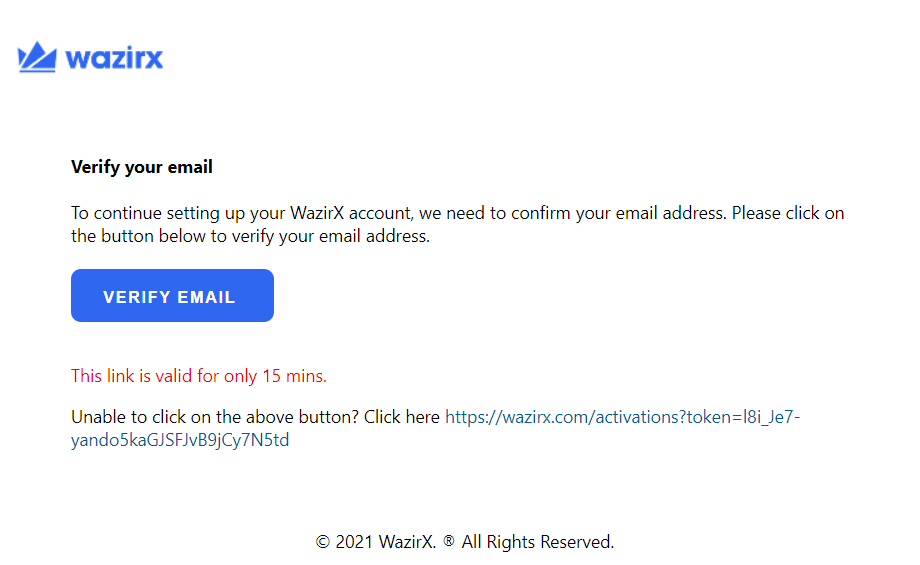920x565 pixels.
Task: Click the red 'valid for only 15 mins' notice
Action: pos(198,375)
